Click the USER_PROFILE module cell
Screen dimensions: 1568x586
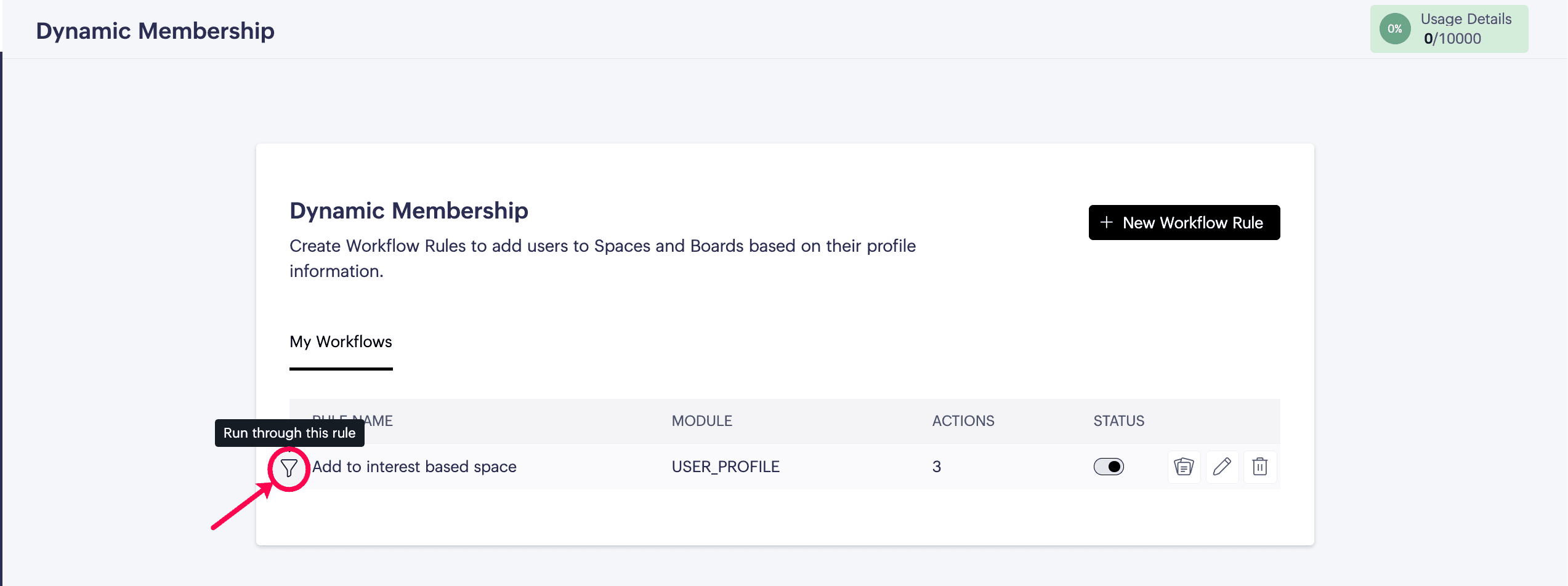pos(725,467)
